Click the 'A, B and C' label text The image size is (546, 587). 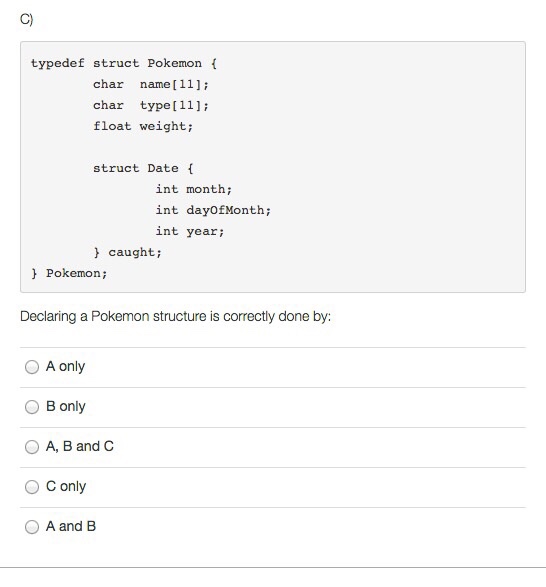[x=80, y=446]
